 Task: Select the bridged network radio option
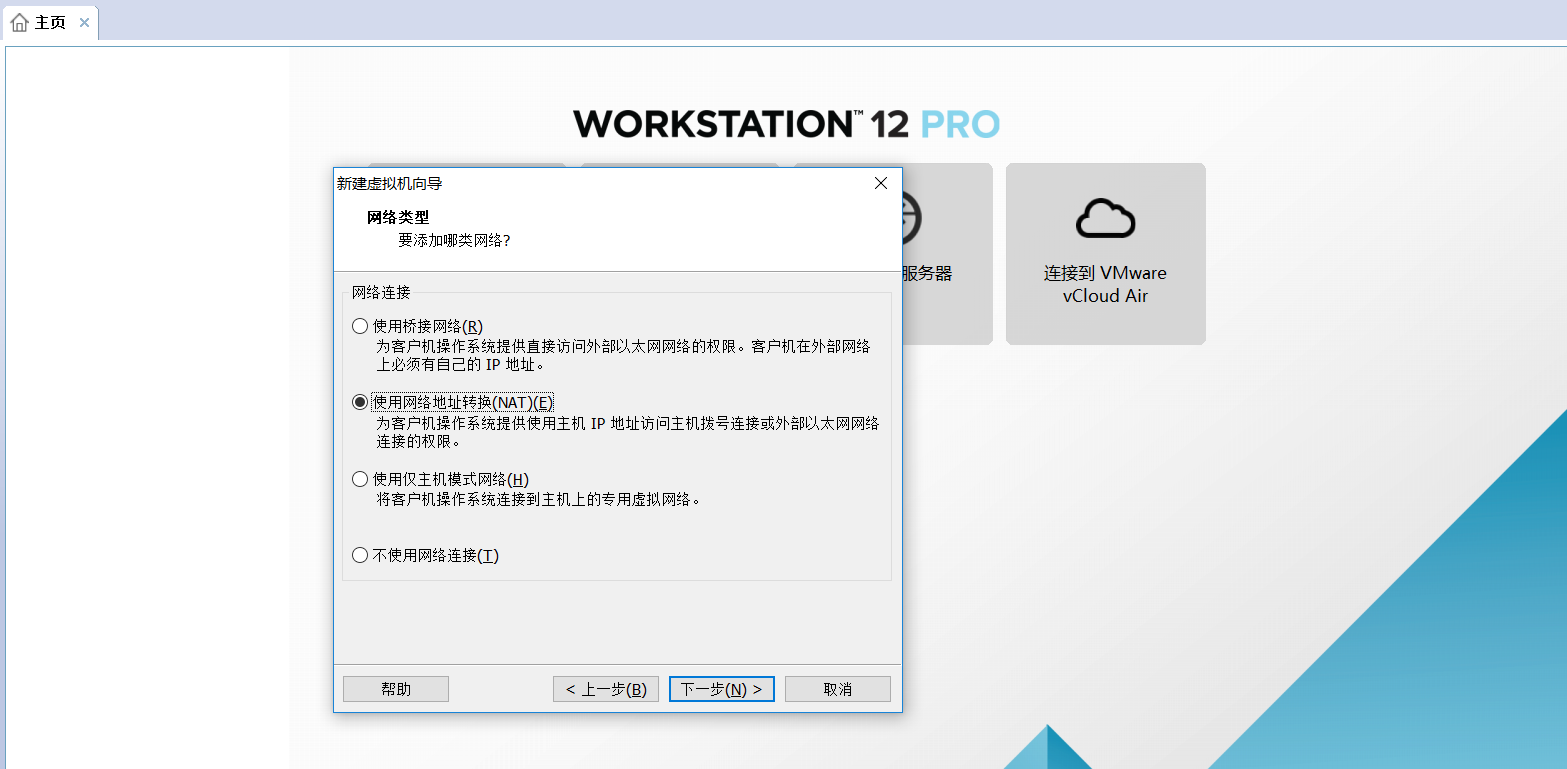(360, 326)
